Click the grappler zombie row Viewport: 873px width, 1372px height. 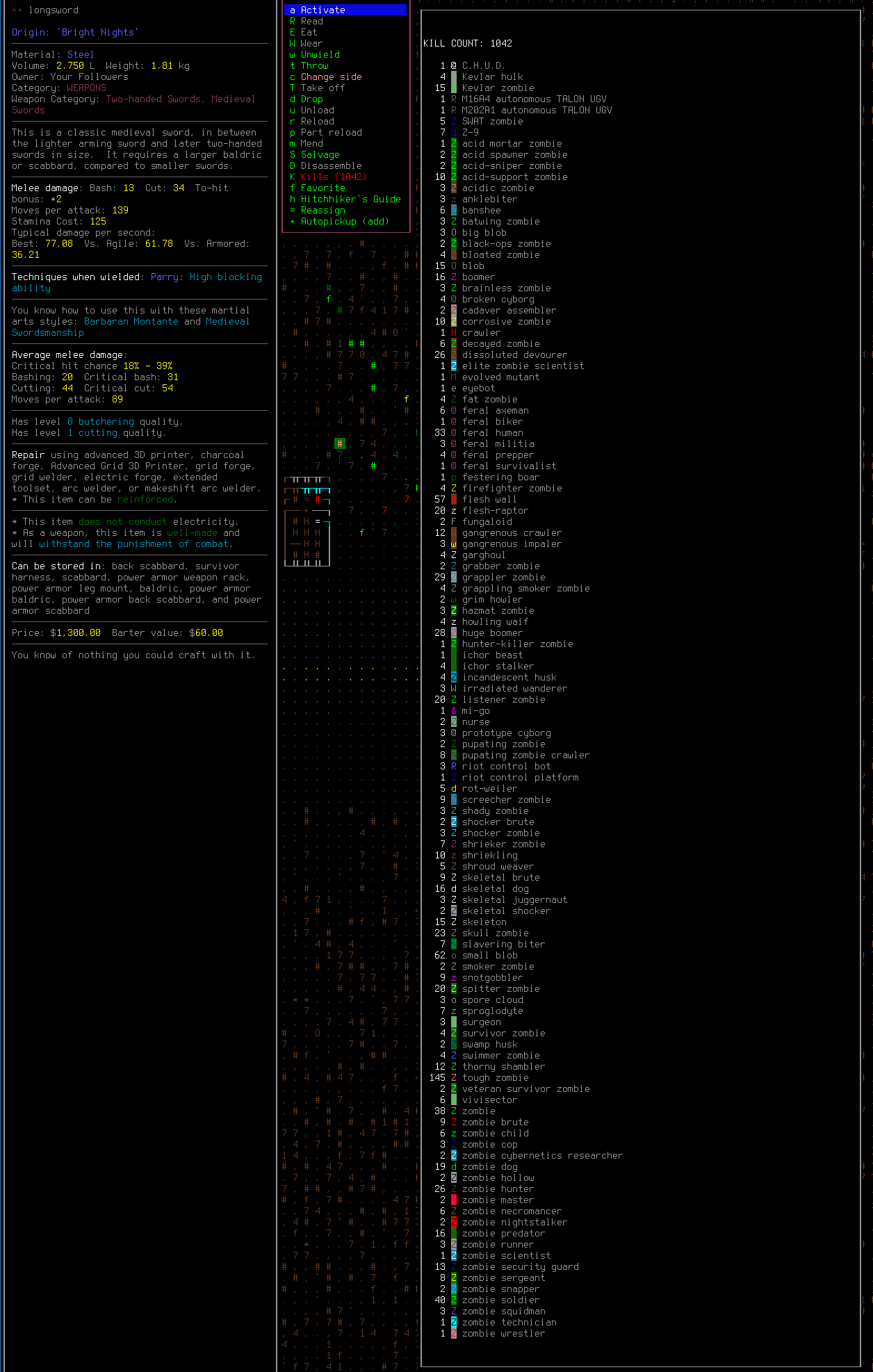(490, 577)
